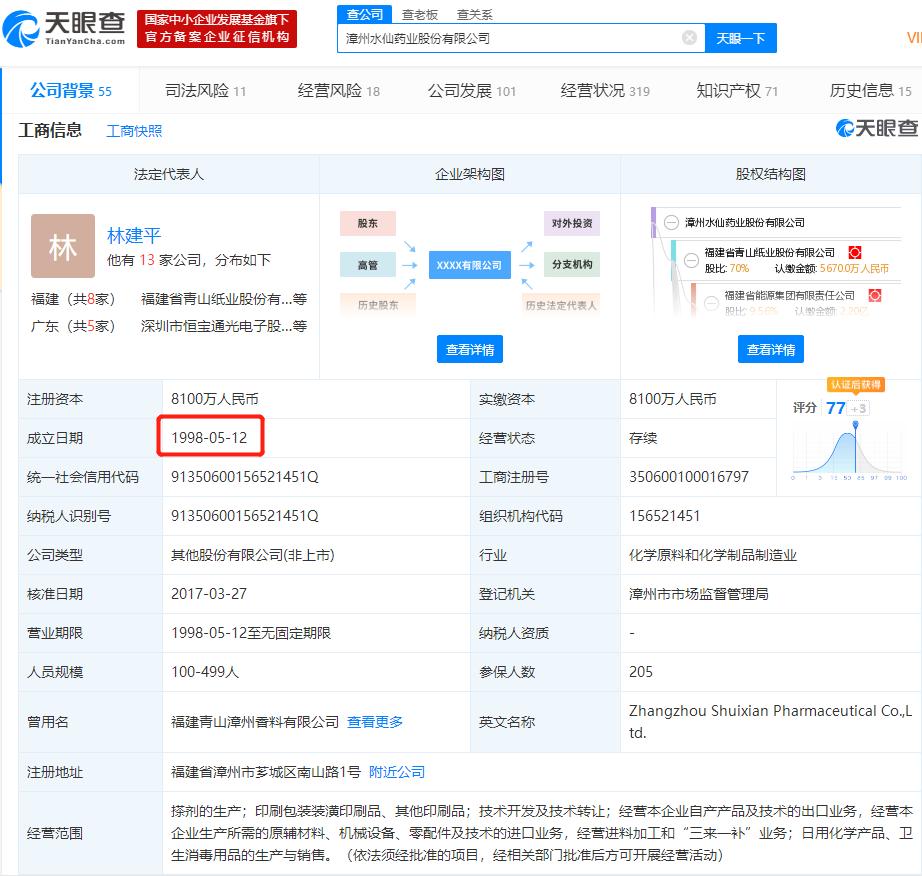
Task: Click the 天眼一下 search button
Action: pyautogui.click(x=738, y=37)
